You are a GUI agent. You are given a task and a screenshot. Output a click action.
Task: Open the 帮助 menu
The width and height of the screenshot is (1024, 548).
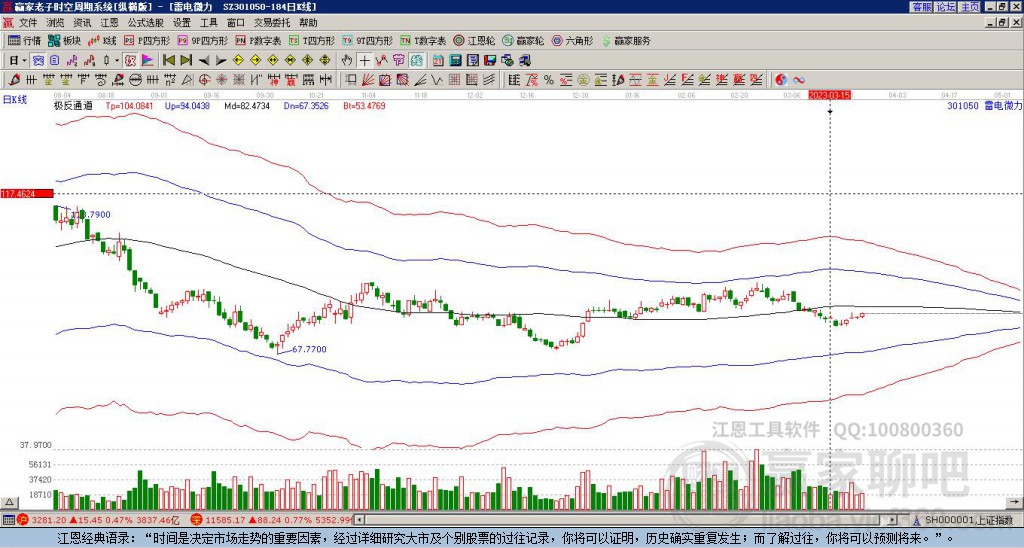click(308, 23)
